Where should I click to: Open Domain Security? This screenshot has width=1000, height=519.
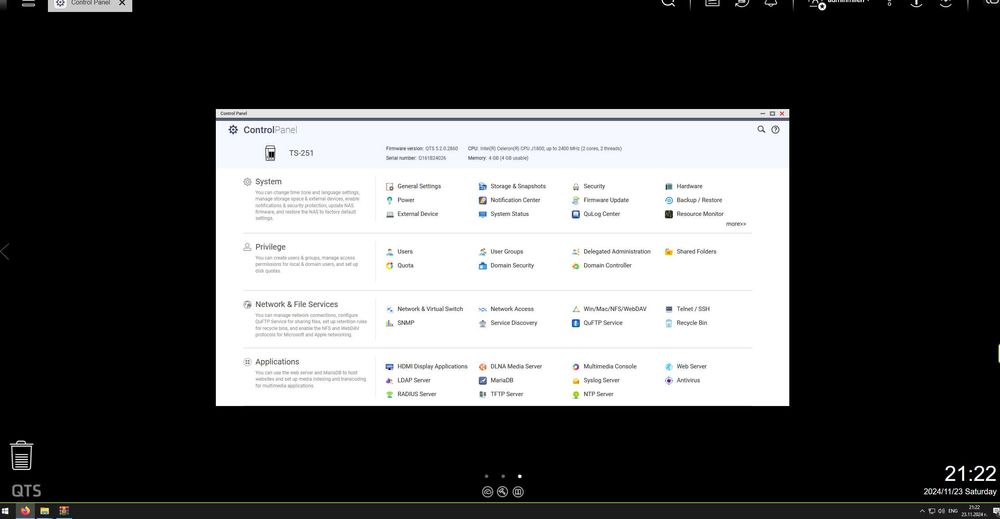tap(506, 266)
